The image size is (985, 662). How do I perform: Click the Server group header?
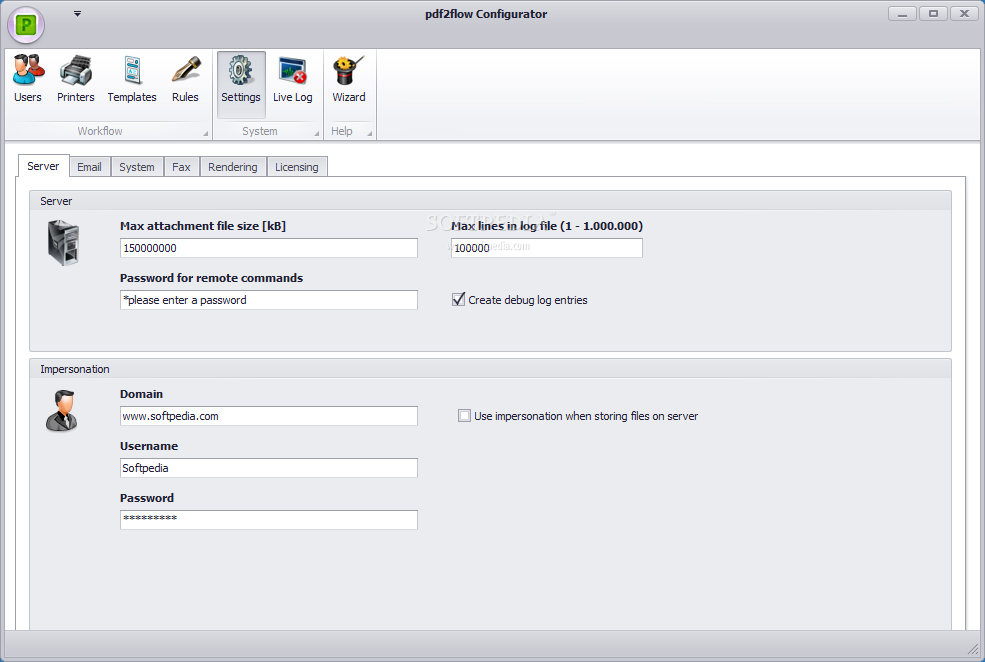tap(490, 201)
